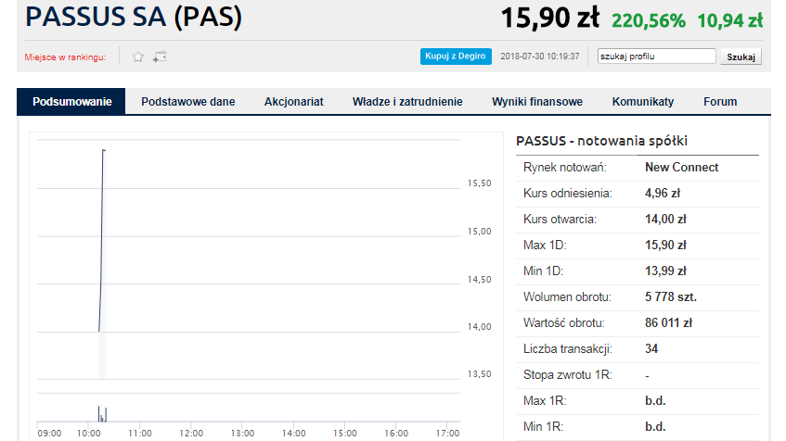The image size is (786, 441).
Task: Open the Komunikaty tab
Action: tap(643, 102)
